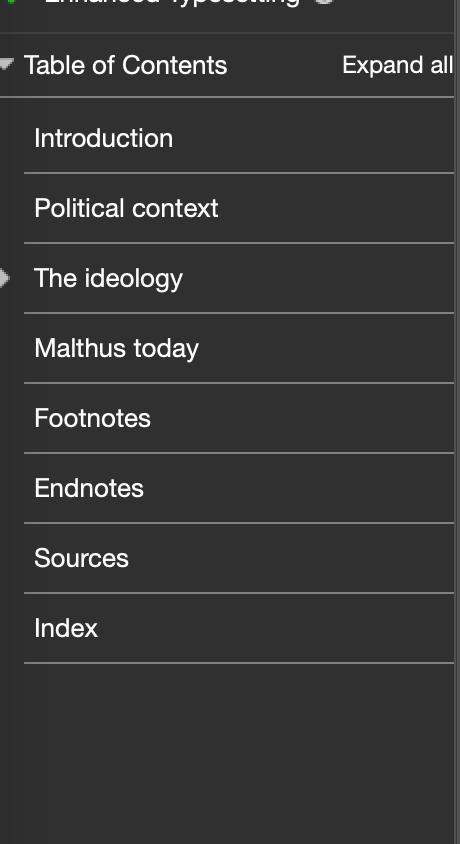Image resolution: width=460 pixels, height=844 pixels.
Task: Click the icon beside Enhanced Typesetting
Action: click(323, 2)
